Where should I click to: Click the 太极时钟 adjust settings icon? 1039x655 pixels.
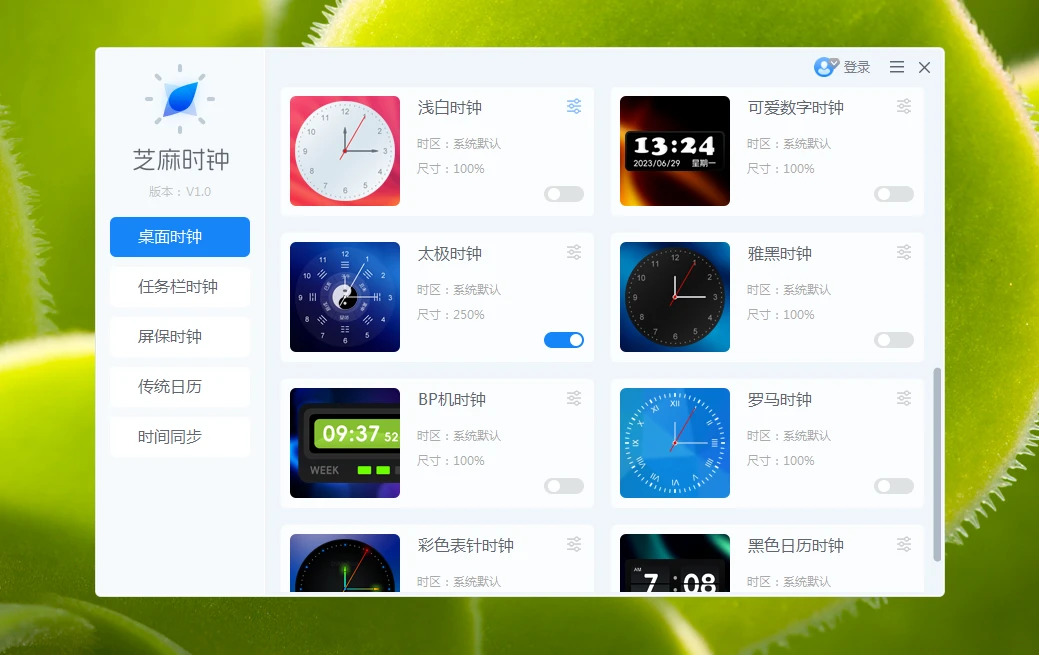[x=574, y=252]
